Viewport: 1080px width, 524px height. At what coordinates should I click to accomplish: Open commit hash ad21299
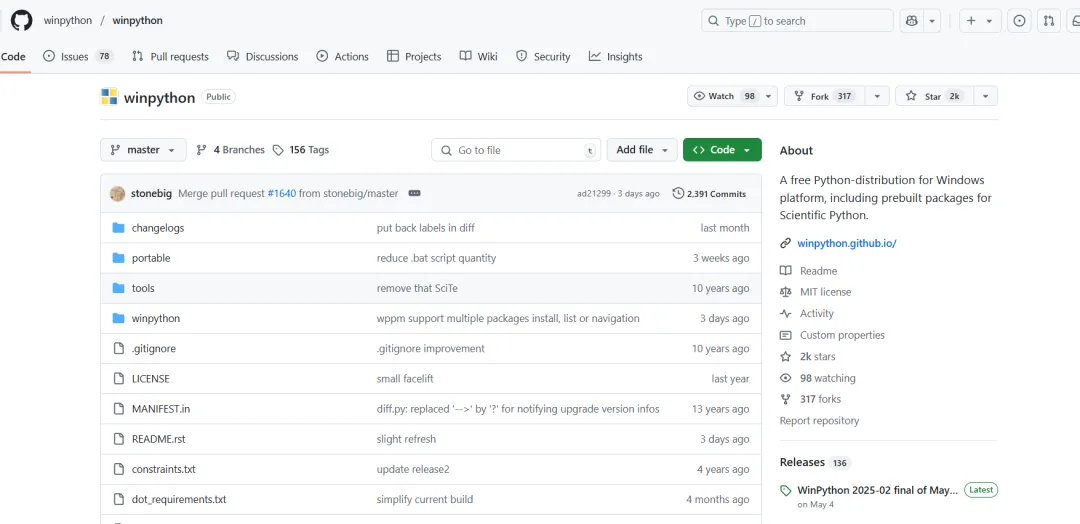594,193
